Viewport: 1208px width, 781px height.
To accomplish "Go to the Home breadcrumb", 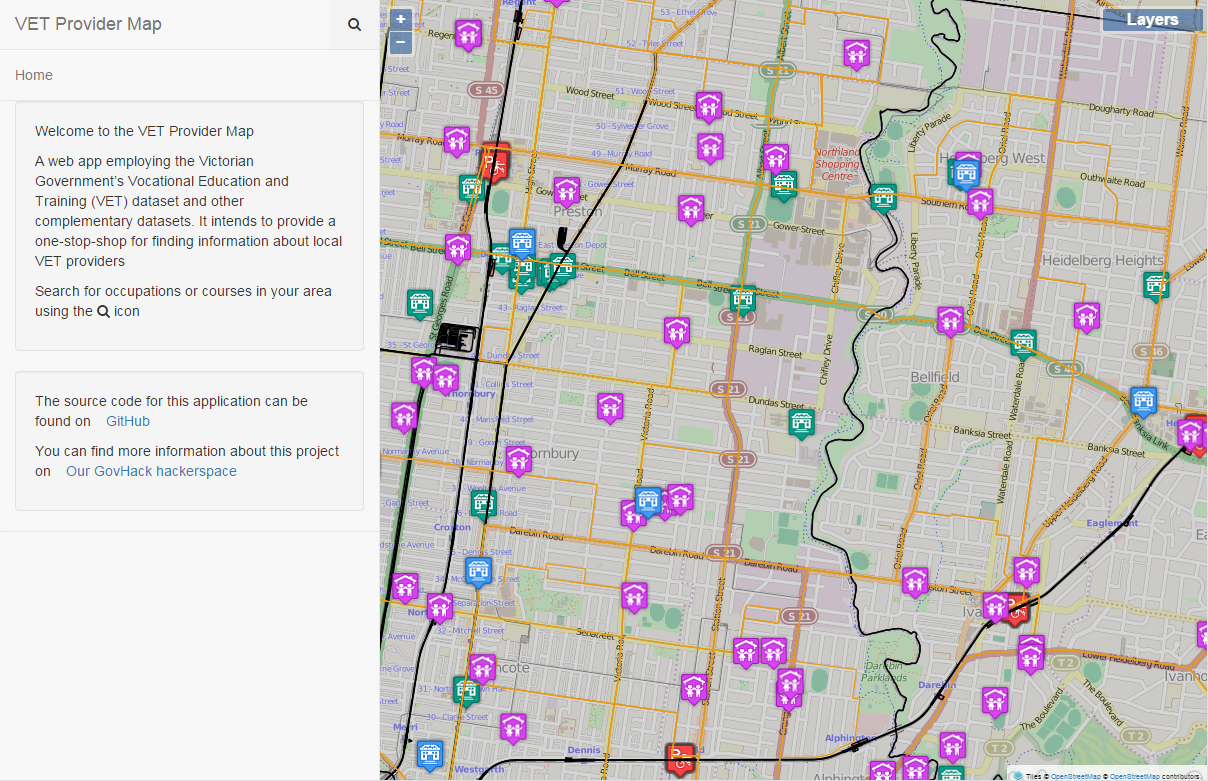I will (x=34, y=75).
